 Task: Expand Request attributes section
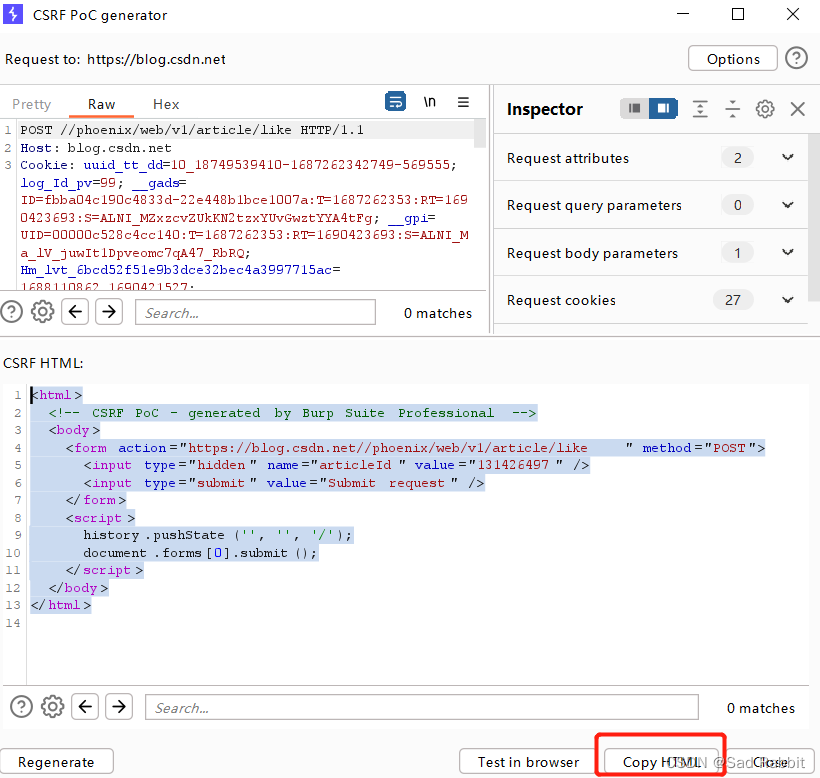point(788,157)
